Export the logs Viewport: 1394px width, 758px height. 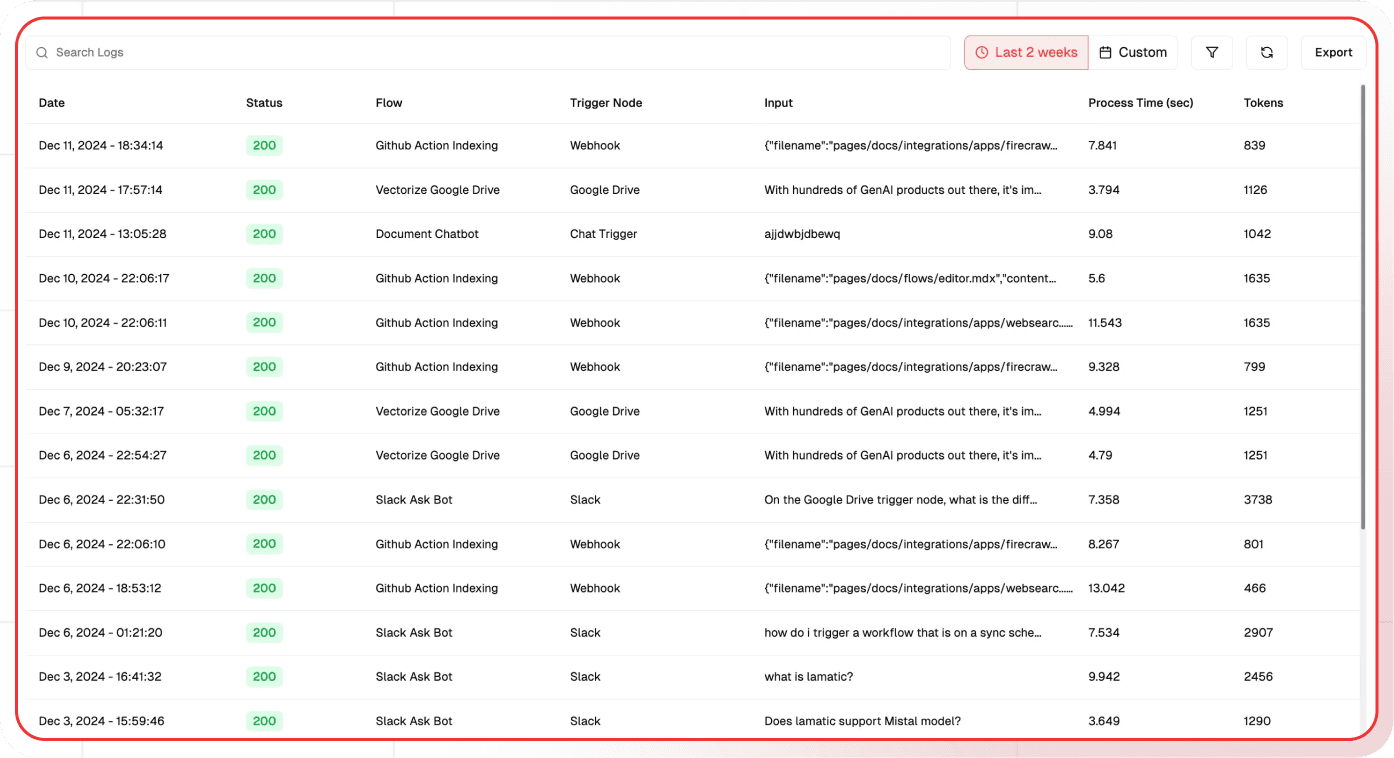coord(1333,53)
